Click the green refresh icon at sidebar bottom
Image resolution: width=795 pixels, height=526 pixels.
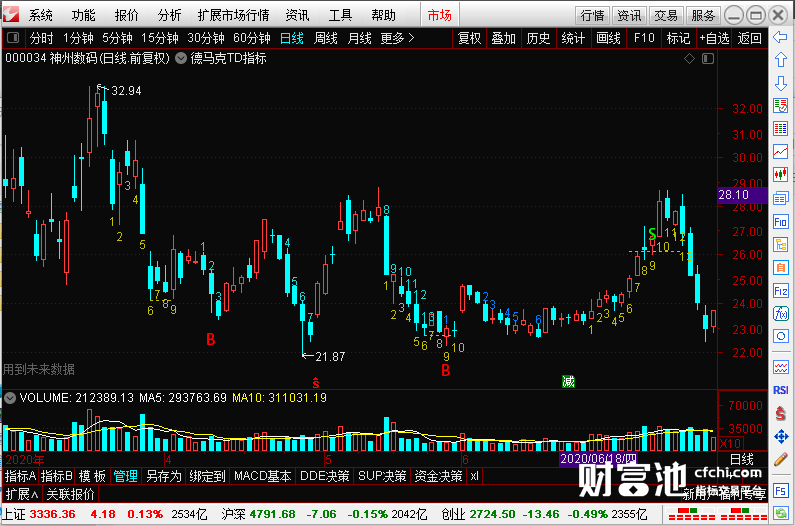780,513
